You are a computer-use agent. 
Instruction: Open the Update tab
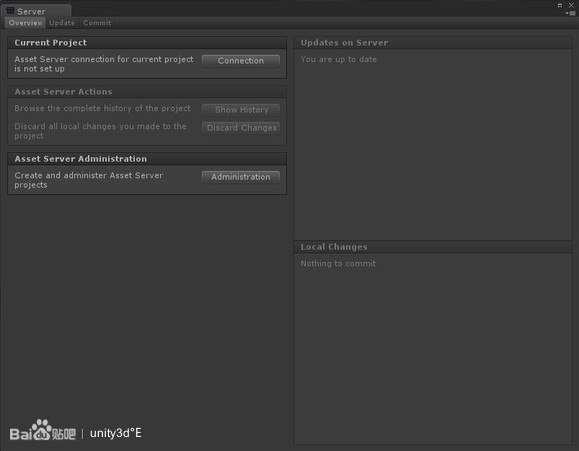[x=62, y=23]
